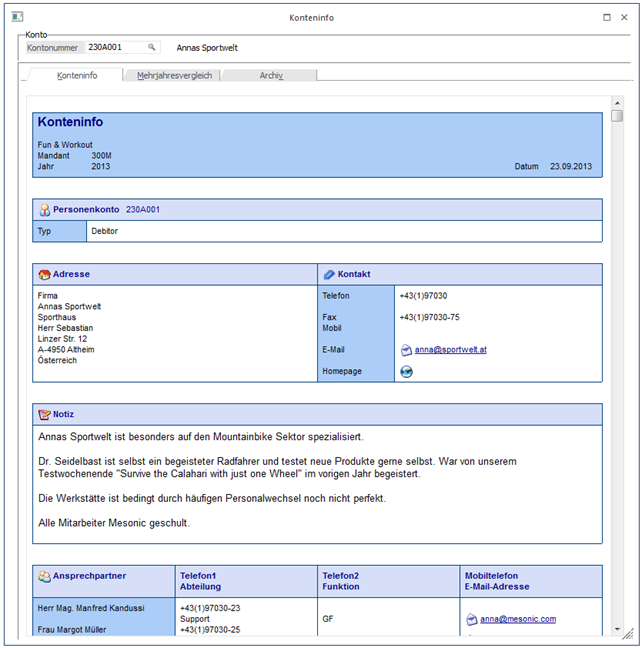This screenshot has height=648, width=642.
Task: Maximize the Konteninfo window
Action: coord(607,17)
